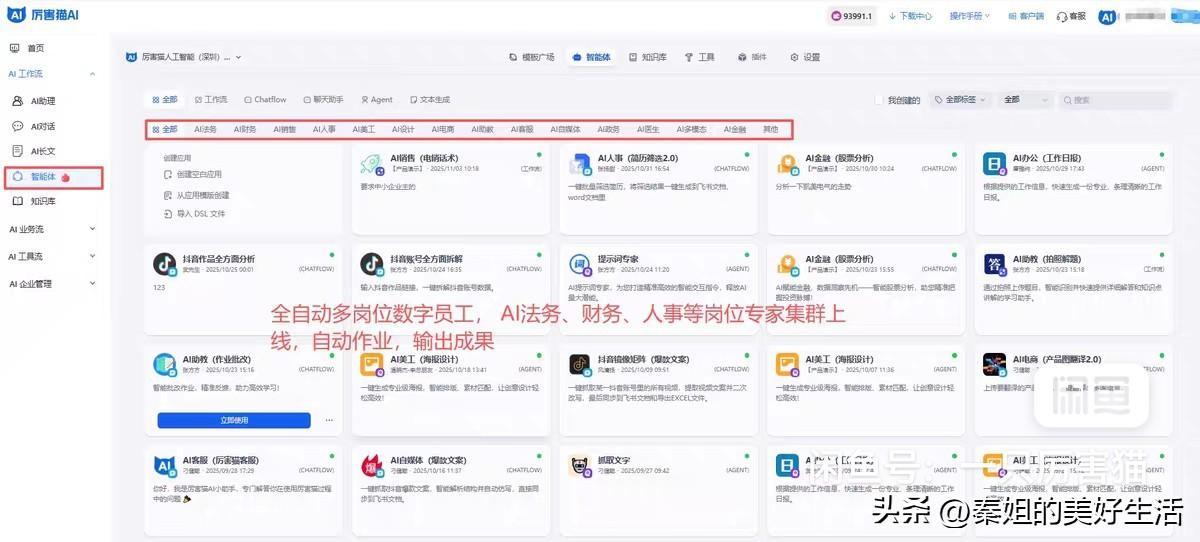Open the more-options menu on the AI助教（作业批改）card

[x=328, y=420]
